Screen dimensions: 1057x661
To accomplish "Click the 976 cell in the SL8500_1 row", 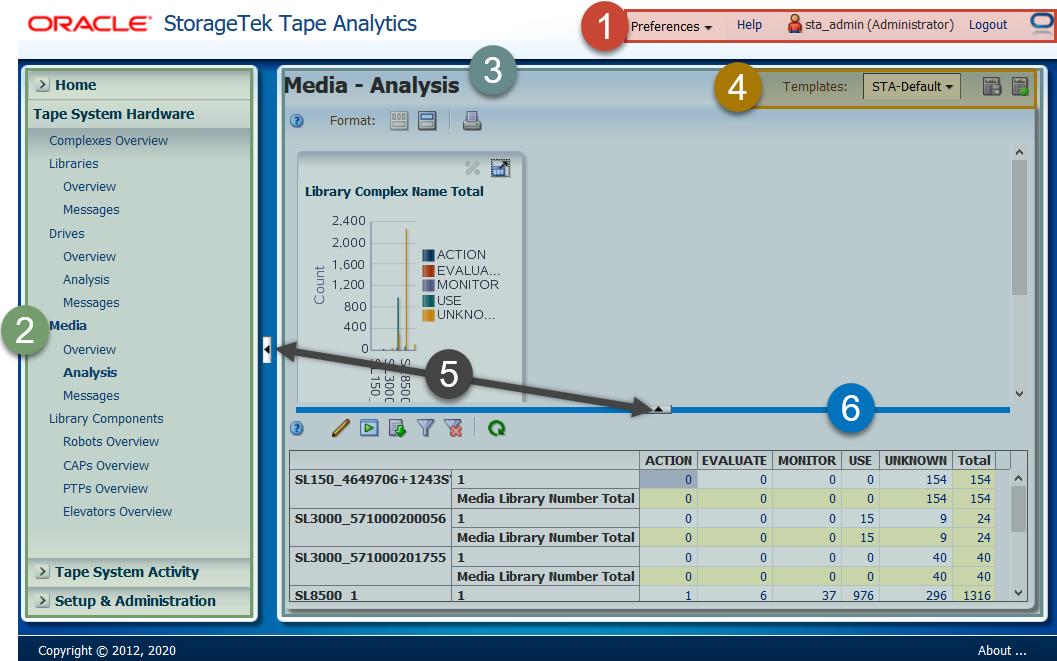I will pos(859,595).
